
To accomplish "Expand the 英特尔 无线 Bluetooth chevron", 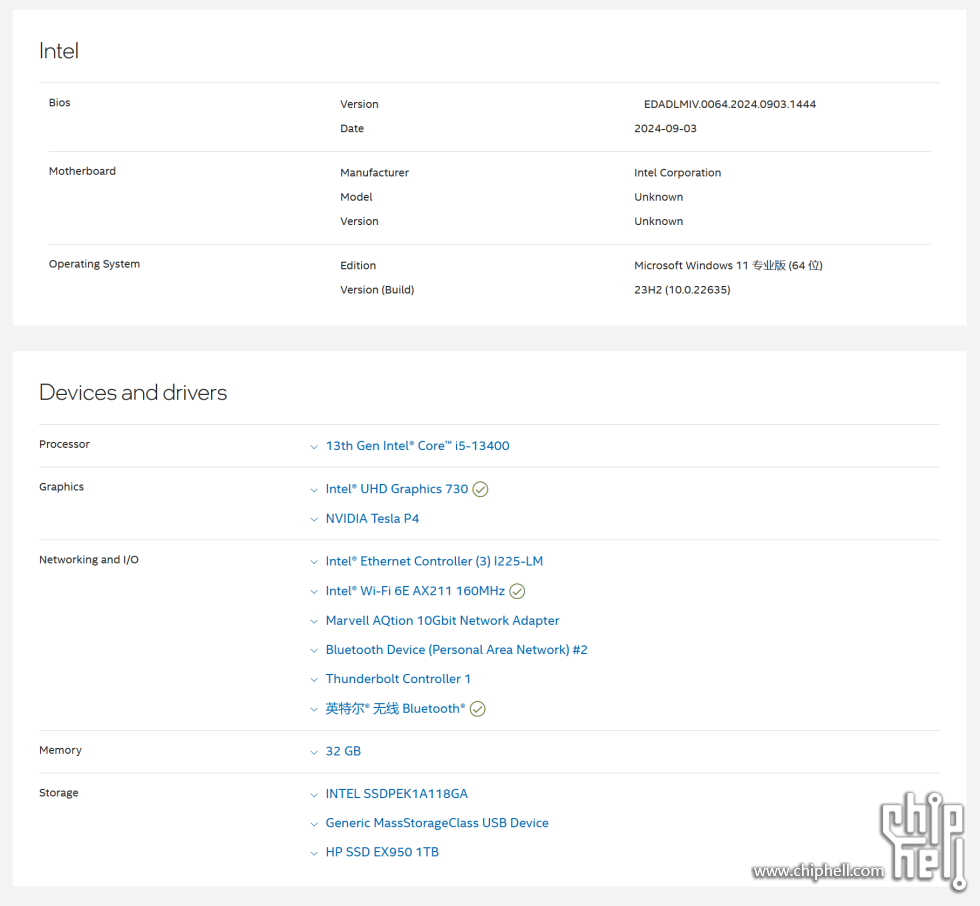I will pos(314,709).
